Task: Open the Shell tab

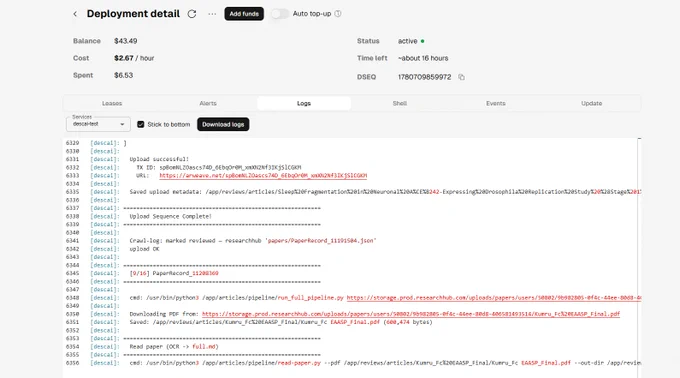Action: (x=400, y=103)
